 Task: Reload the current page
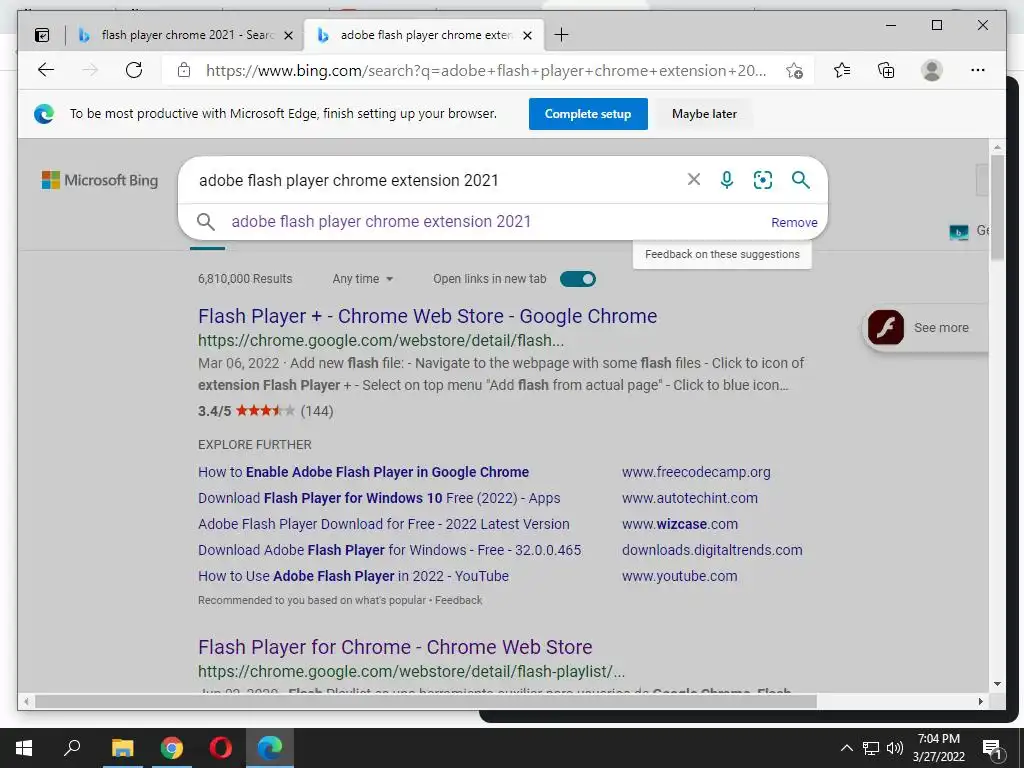coord(134,70)
